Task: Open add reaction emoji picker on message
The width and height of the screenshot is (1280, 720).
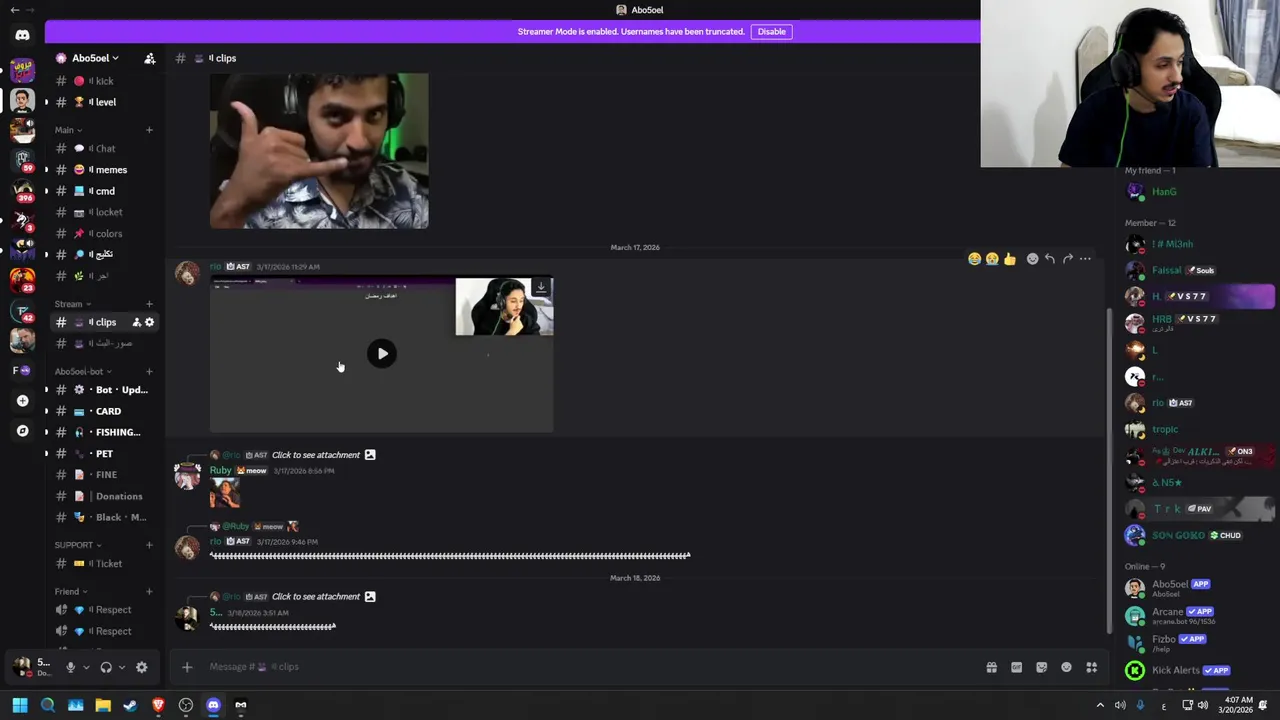Action: (x=1033, y=259)
